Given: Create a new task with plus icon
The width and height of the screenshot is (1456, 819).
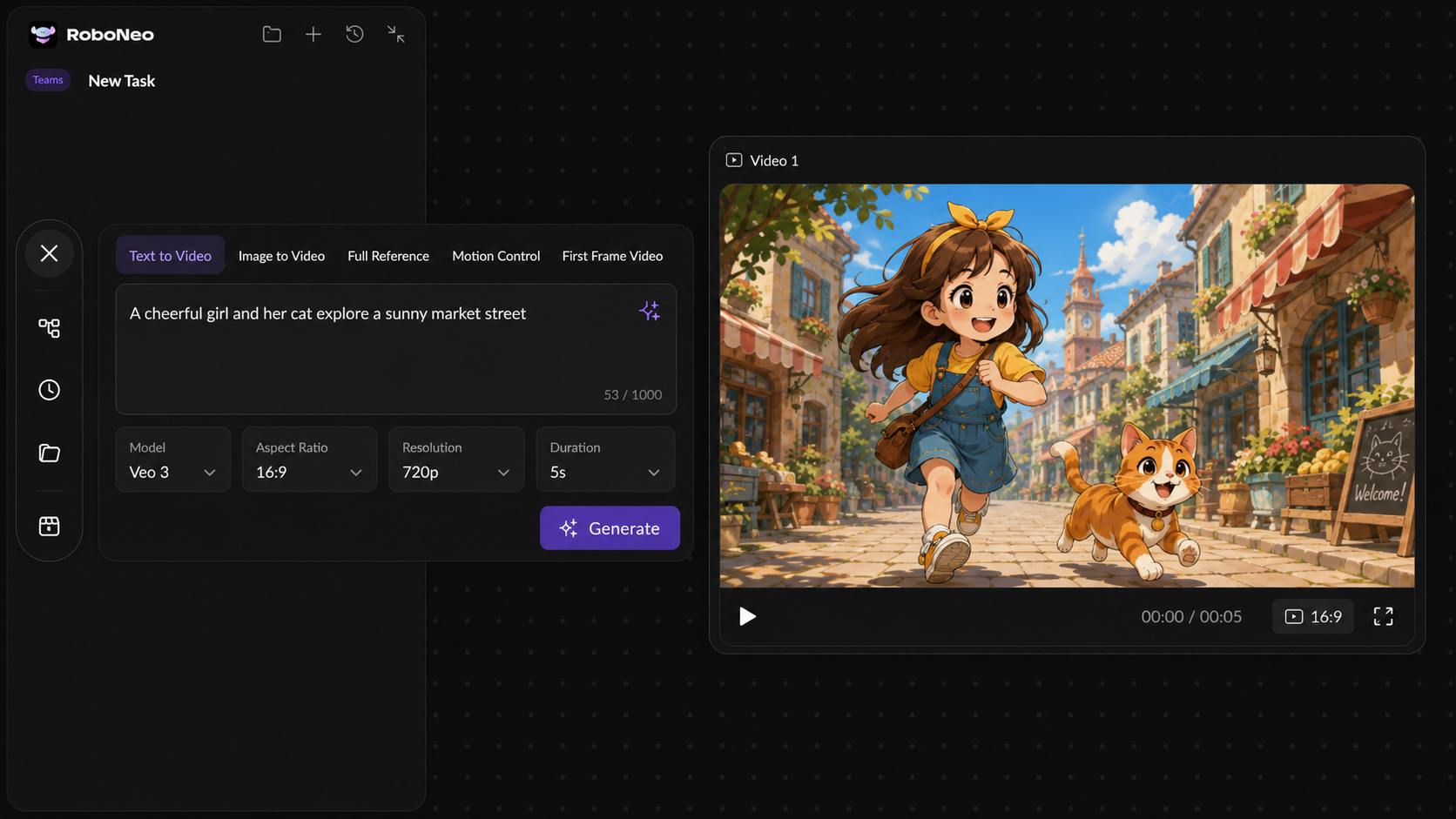Looking at the screenshot, I should point(313,34).
